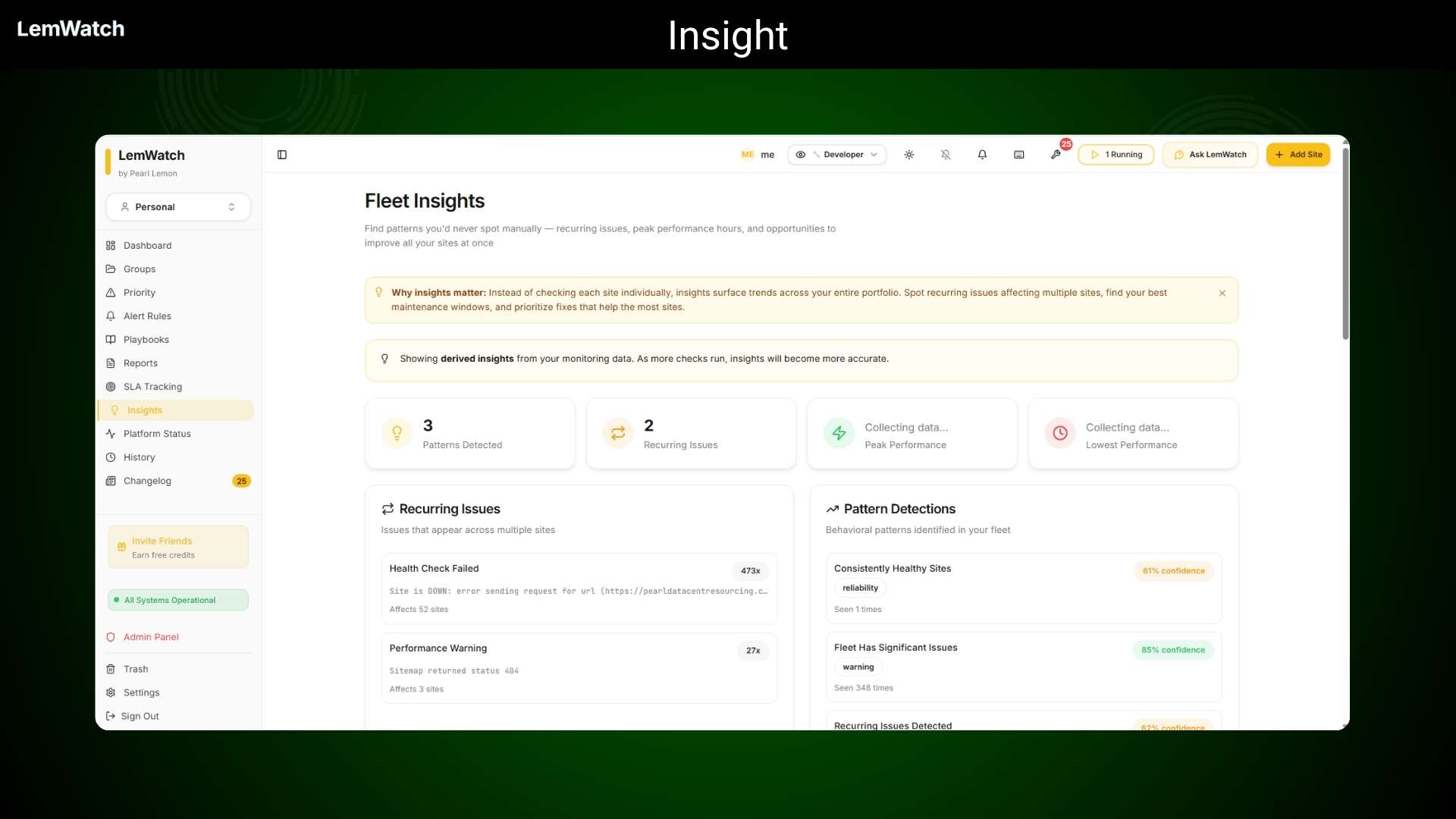Open the Playbooks section

[146, 339]
